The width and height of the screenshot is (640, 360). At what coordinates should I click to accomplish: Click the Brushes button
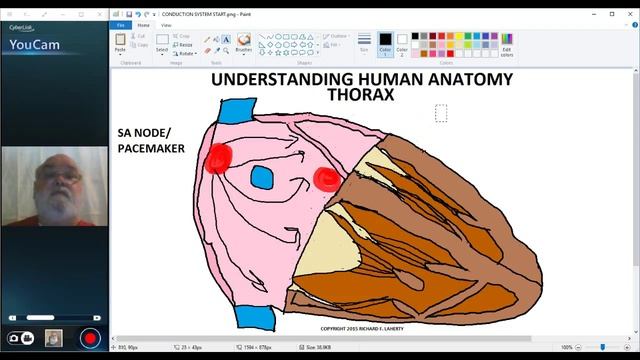[244, 43]
